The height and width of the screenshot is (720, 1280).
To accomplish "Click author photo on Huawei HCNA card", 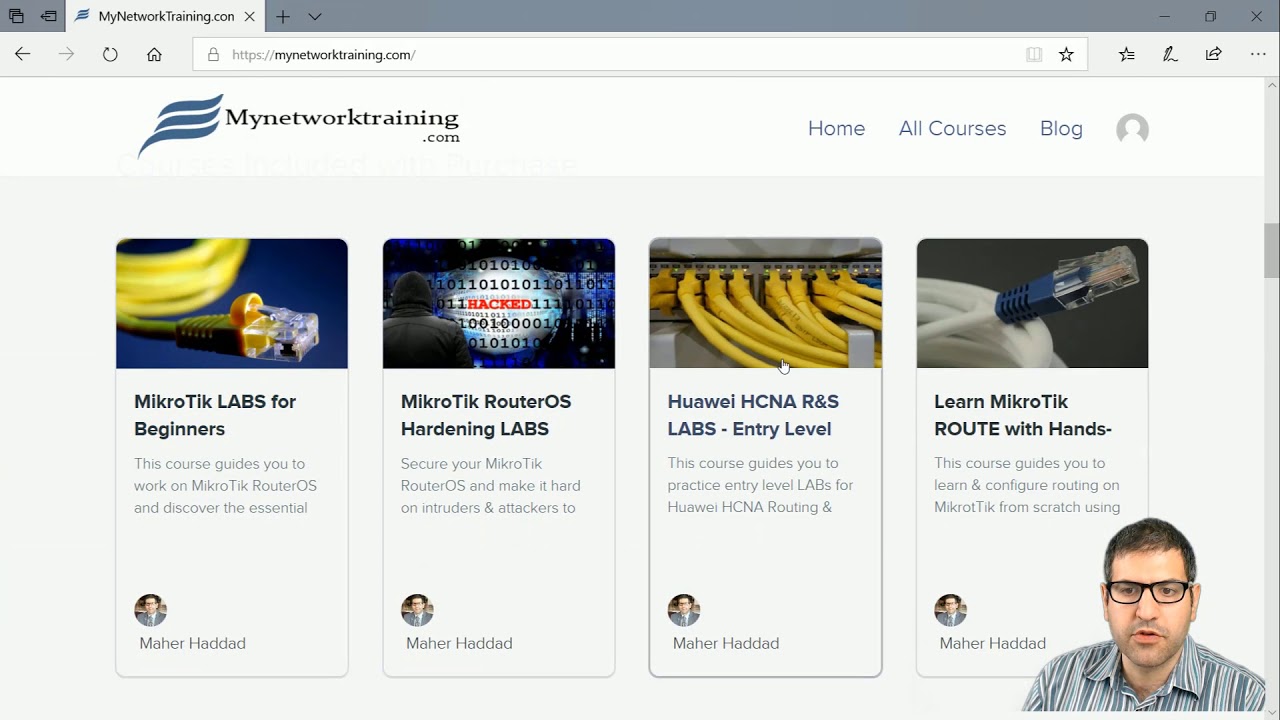I will point(684,610).
